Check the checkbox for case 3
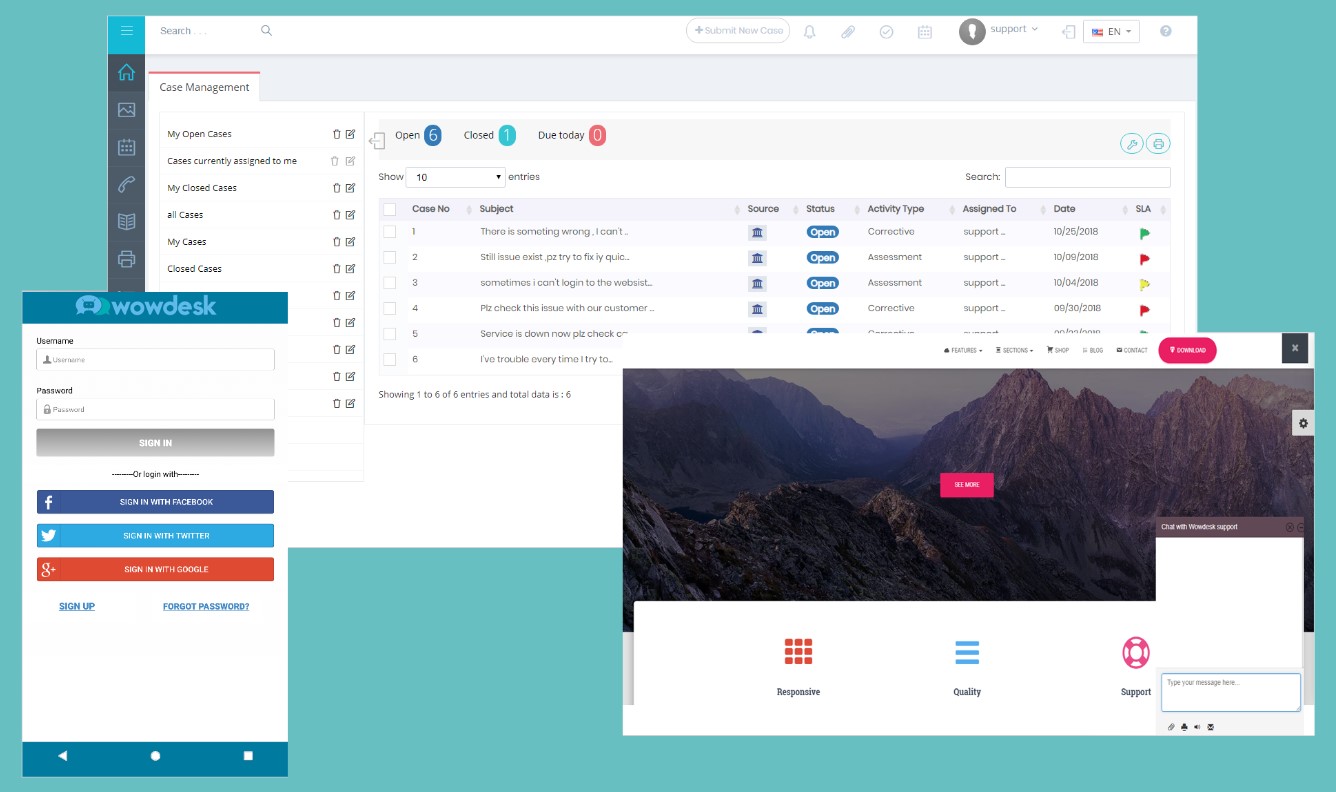Screen dimensions: 1336x792 (x=390, y=283)
